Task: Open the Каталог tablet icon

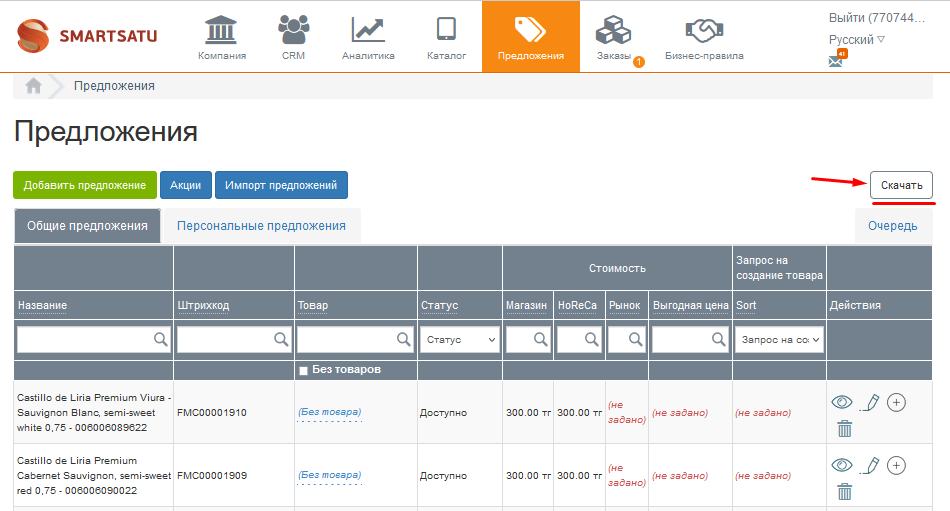Action: pyautogui.click(x=447, y=30)
